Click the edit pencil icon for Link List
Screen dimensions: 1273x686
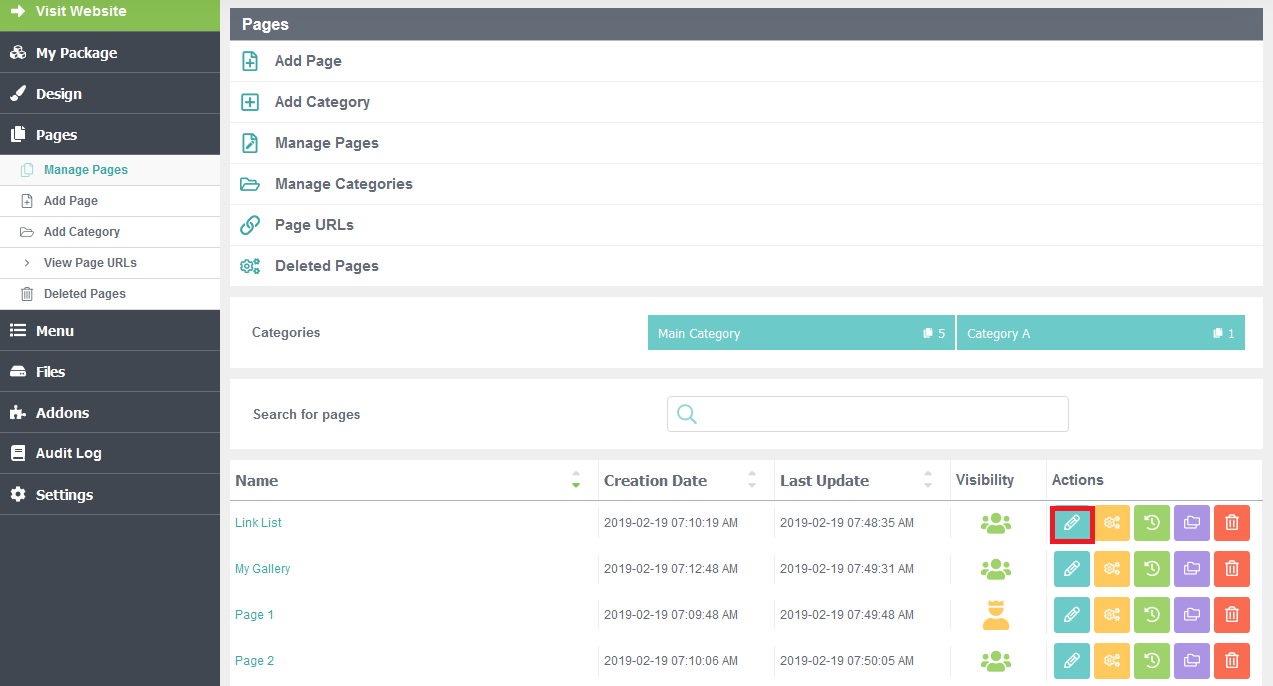pos(1071,523)
